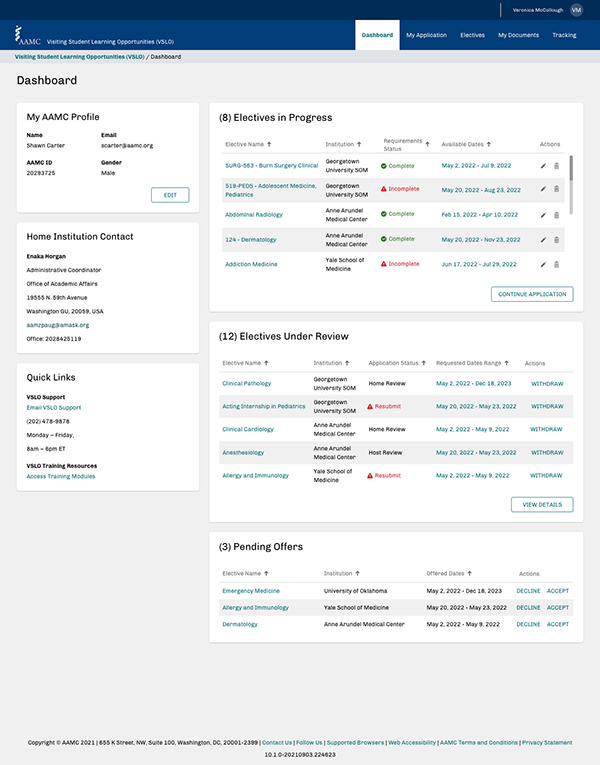Sort Electives Under Review by Elective Name
The height and width of the screenshot is (765, 600).
tap(266, 363)
